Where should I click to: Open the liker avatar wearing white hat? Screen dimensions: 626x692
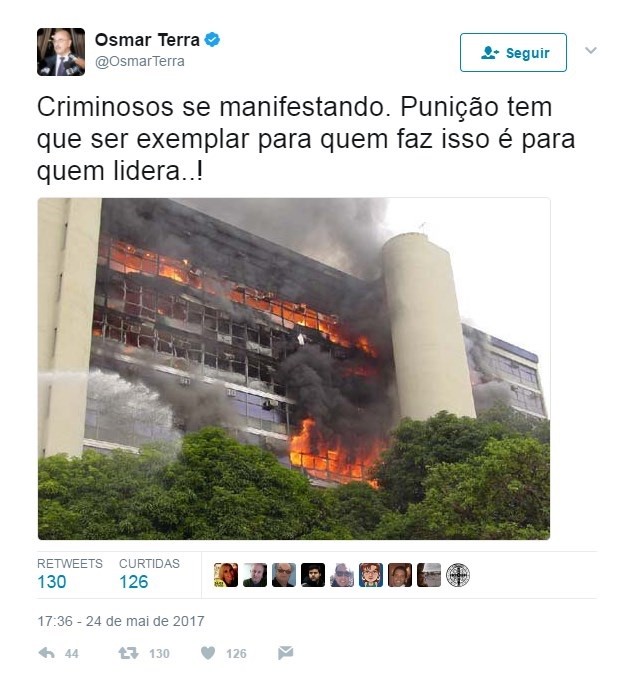click(429, 575)
